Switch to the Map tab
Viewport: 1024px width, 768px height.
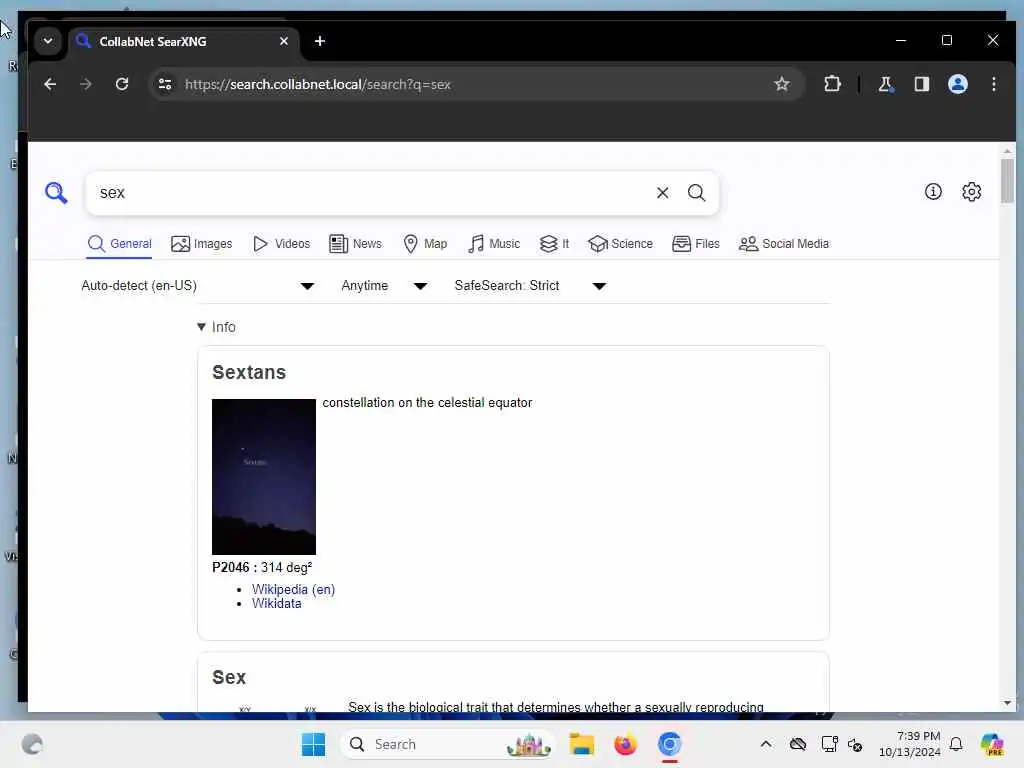pyautogui.click(x=425, y=244)
